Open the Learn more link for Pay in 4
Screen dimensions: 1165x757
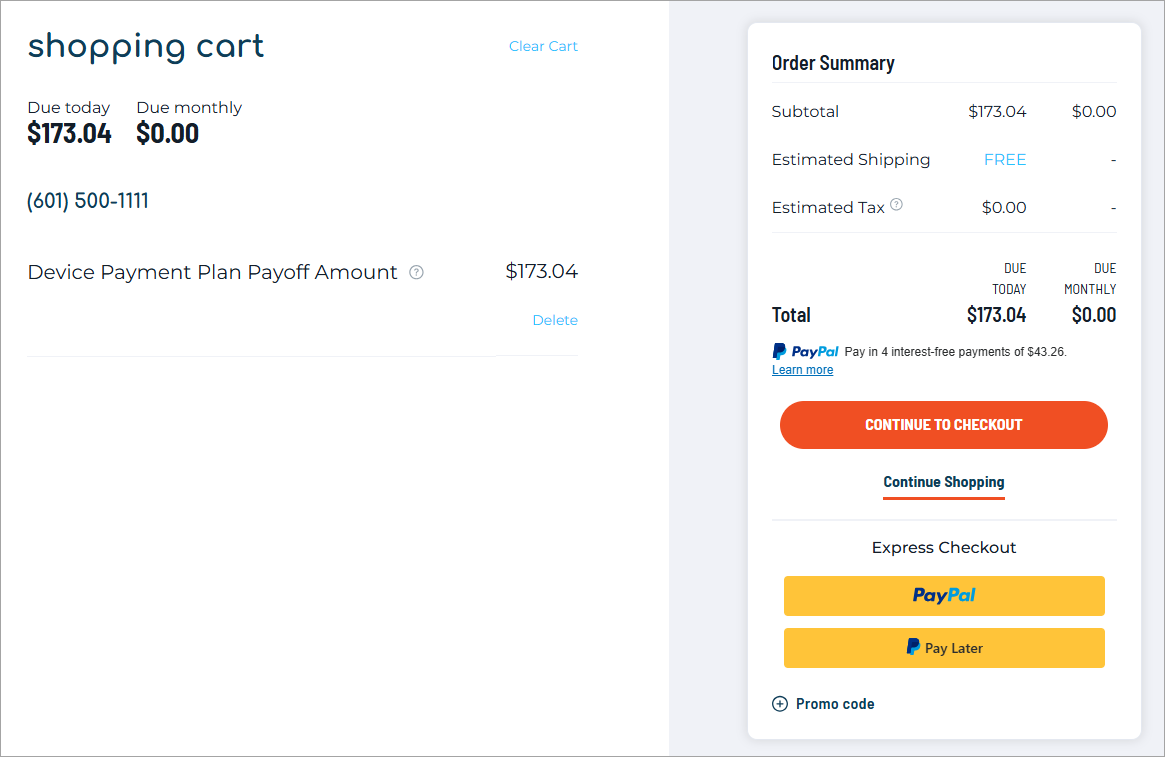802,369
